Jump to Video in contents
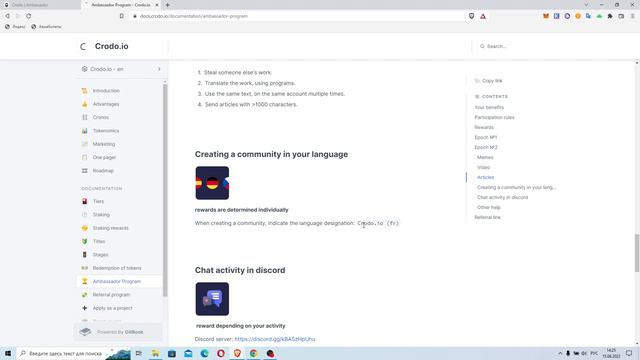Image resolution: width=640 pixels, height=360 pixels. [x=483, y=167]
